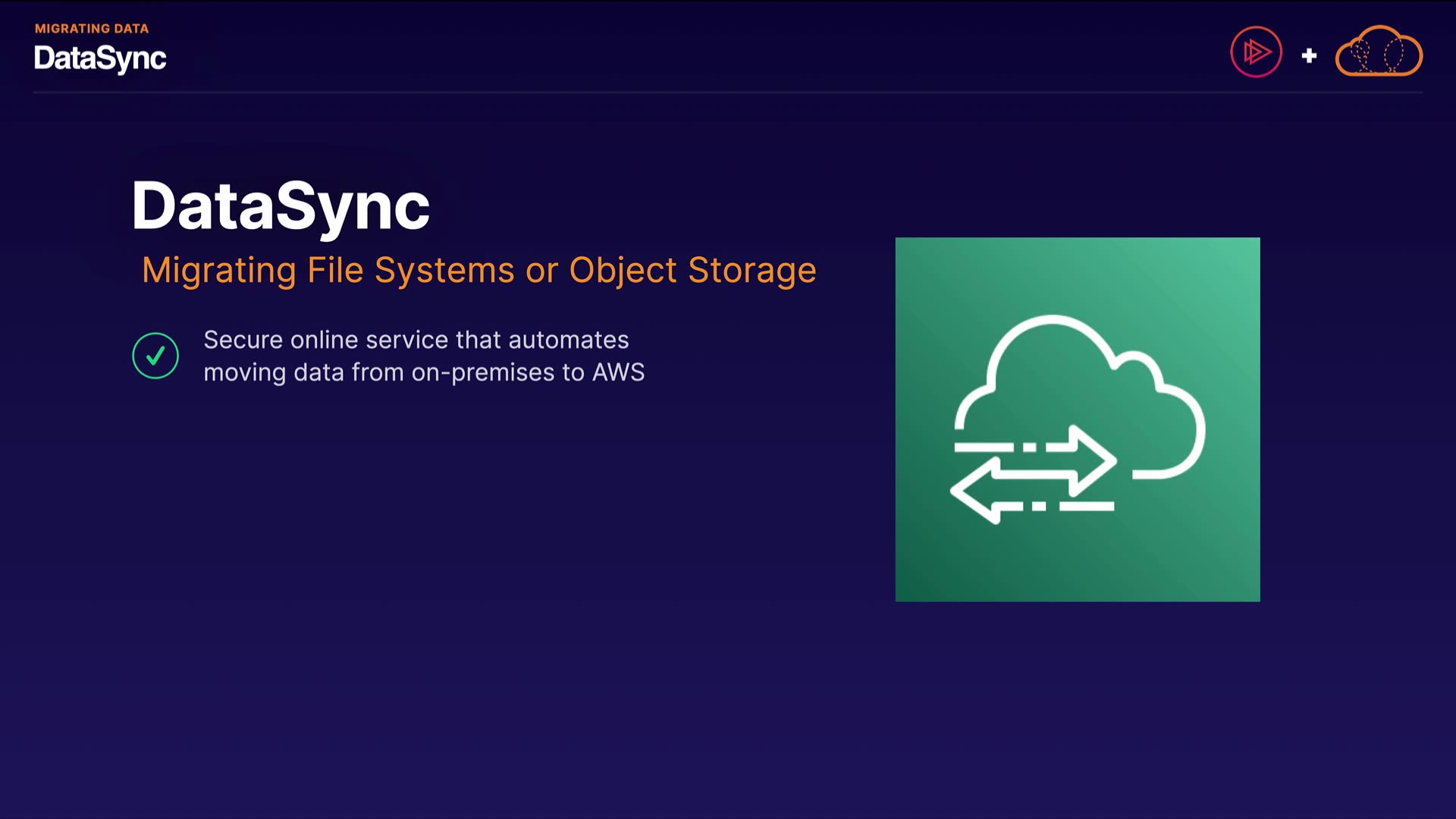Click the green circled checkmark bullet
Viewport: 1456px width, 819px height.
155,356
